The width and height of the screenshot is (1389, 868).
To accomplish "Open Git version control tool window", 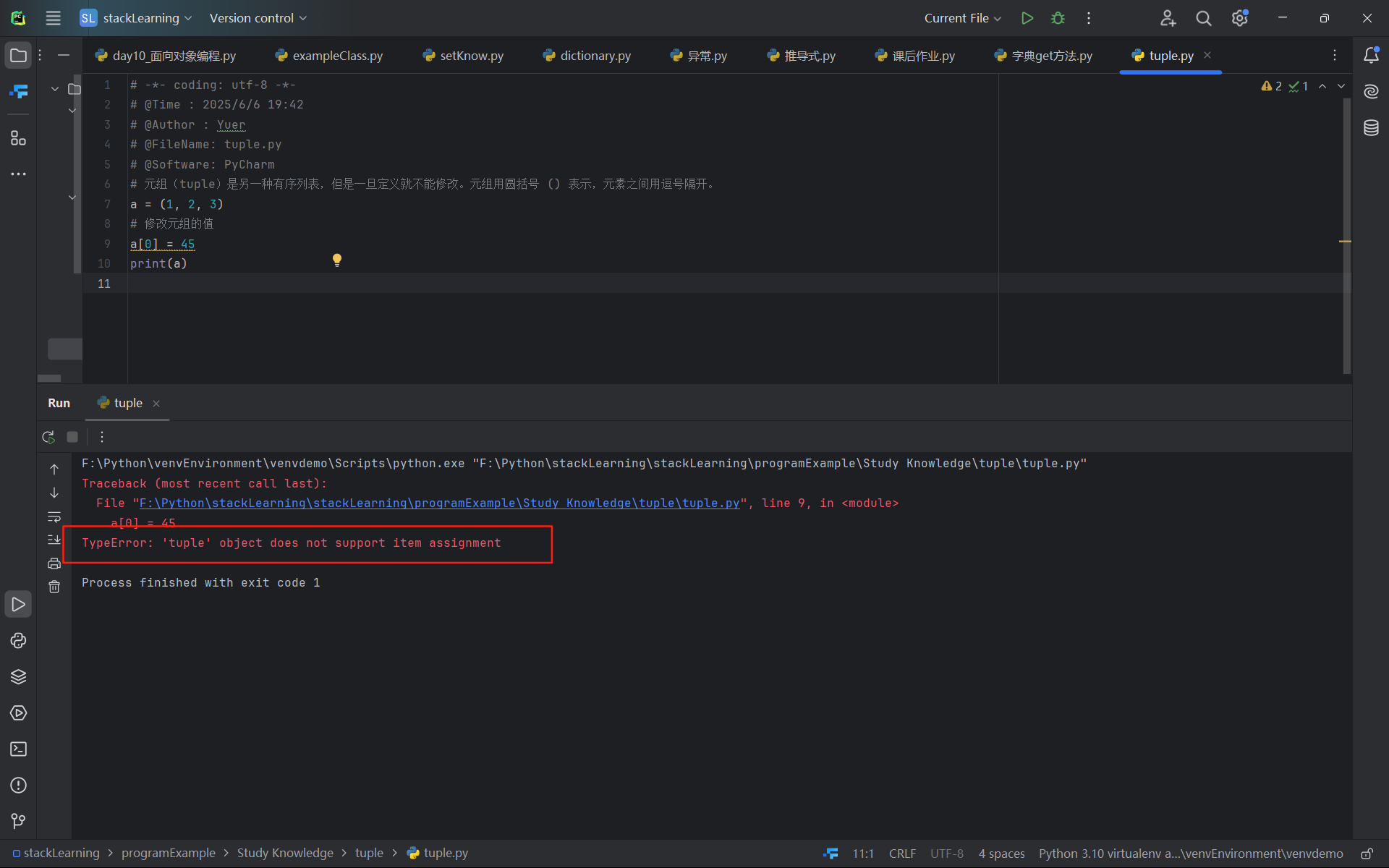I will click(x=18, y=821).
